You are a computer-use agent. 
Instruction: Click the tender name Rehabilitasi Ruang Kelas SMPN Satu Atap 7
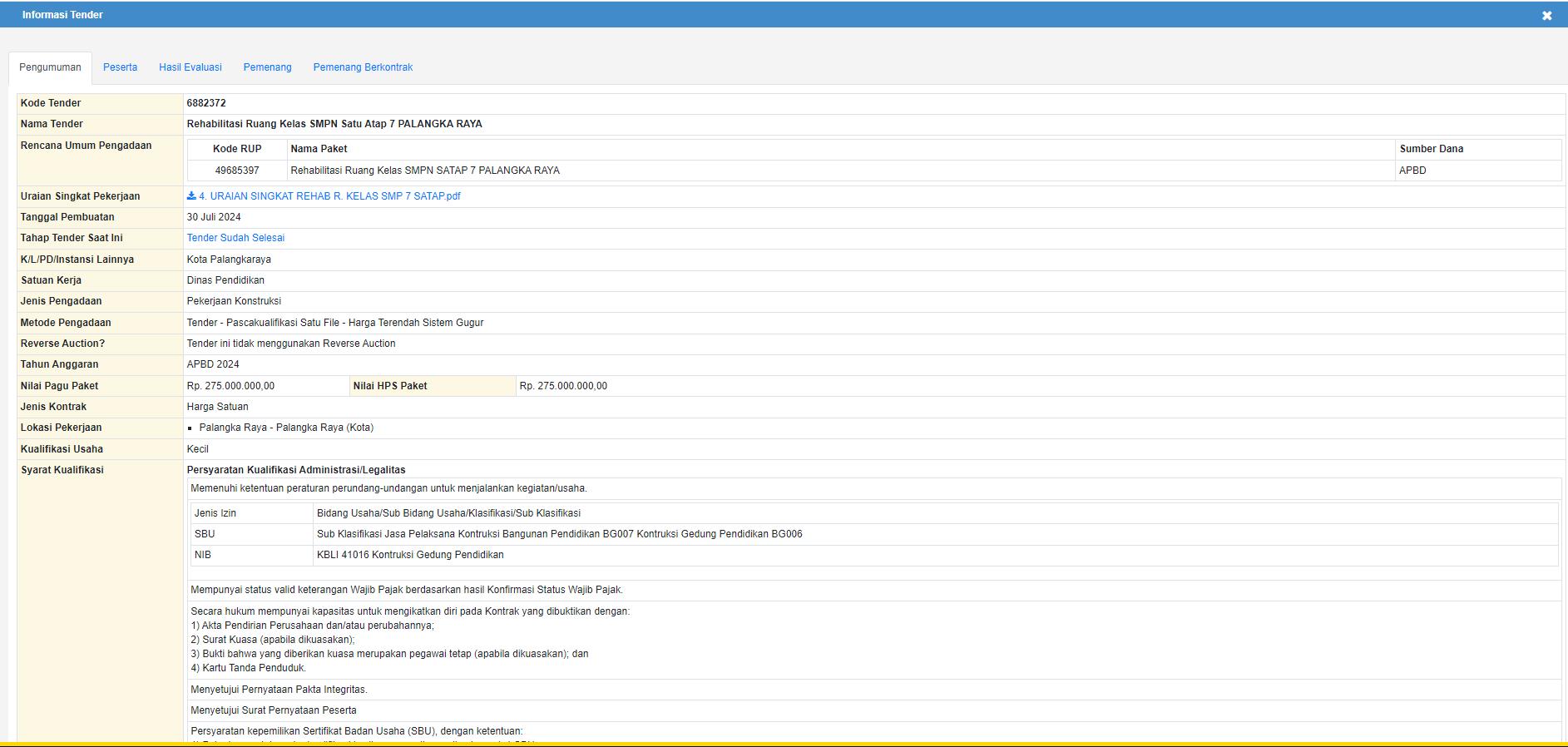click(334, 124)
